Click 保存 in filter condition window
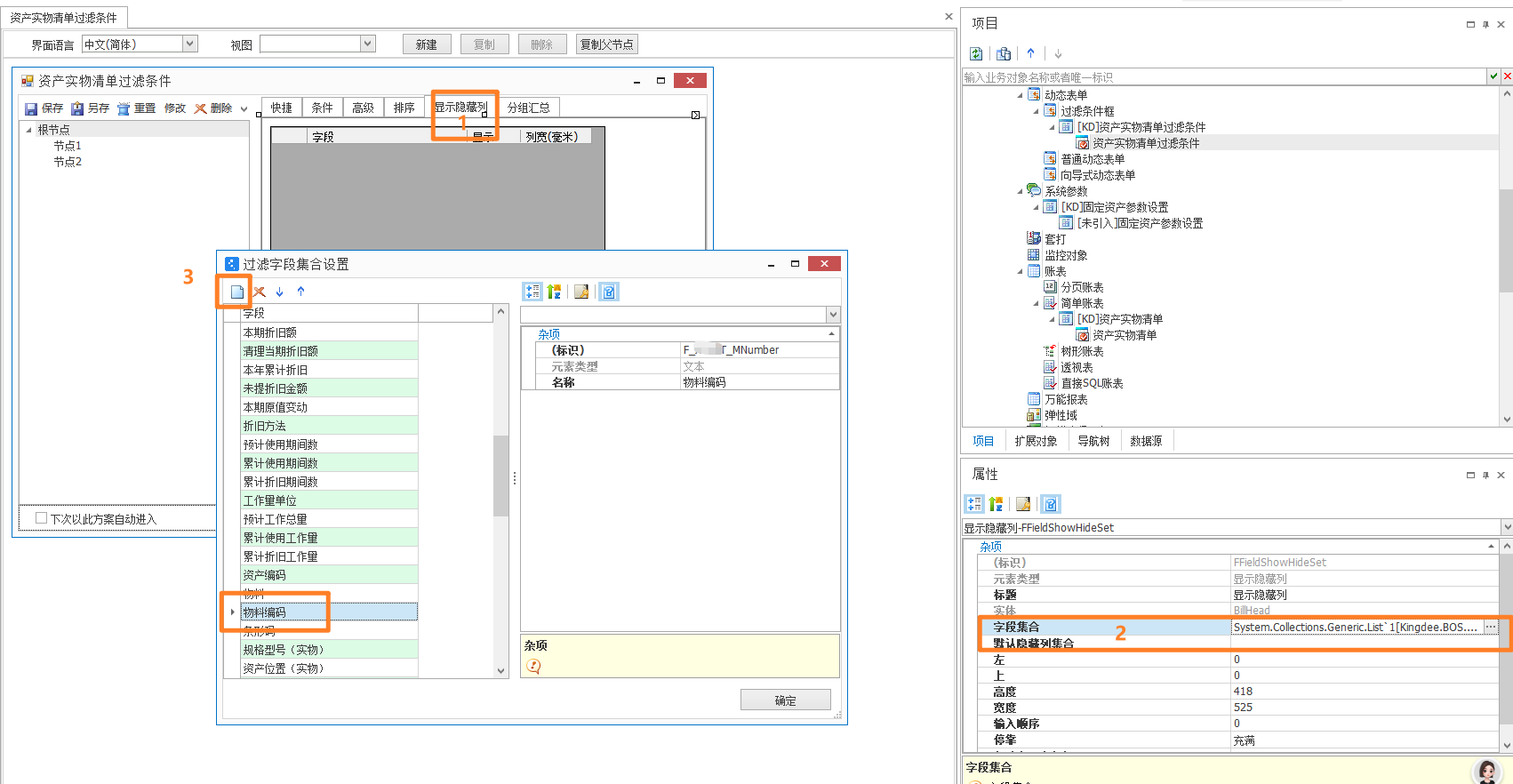Image resolution: width=1513 pixels, height=784 pixels. [44, 108]
